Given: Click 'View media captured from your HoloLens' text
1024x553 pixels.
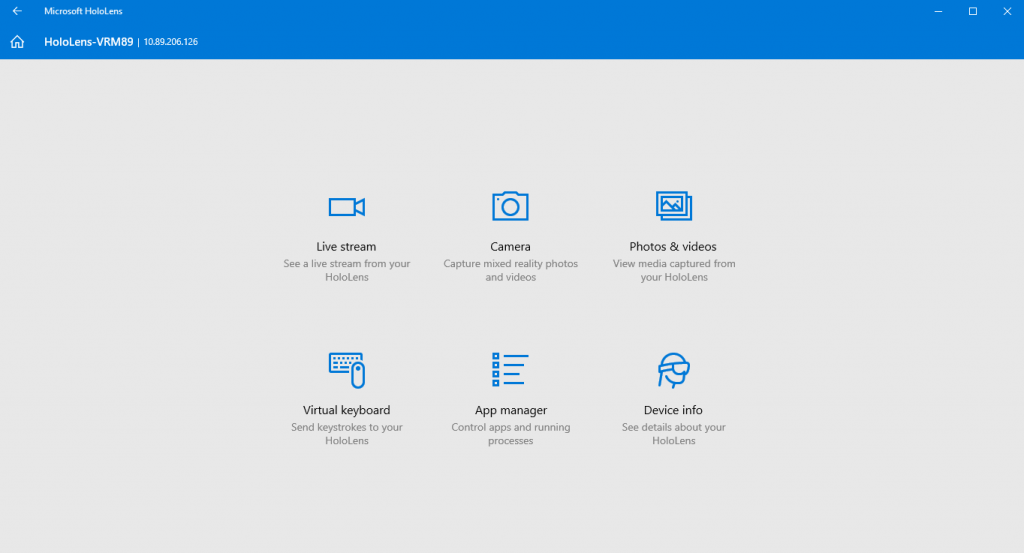Looking at the screenshot, I should (674, 270).
